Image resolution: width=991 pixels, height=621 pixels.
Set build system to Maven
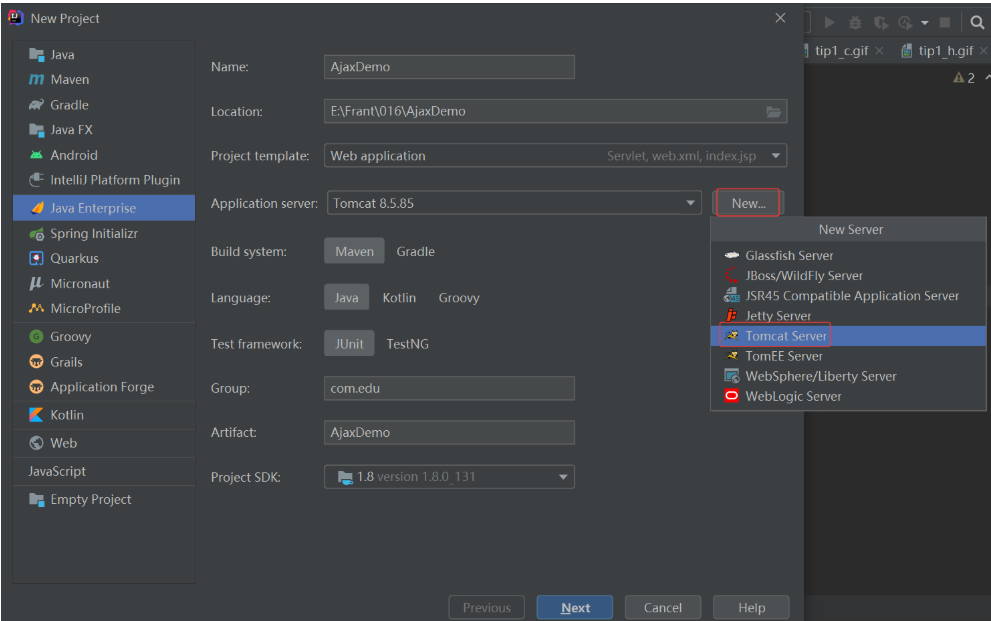tap(354, 251)
